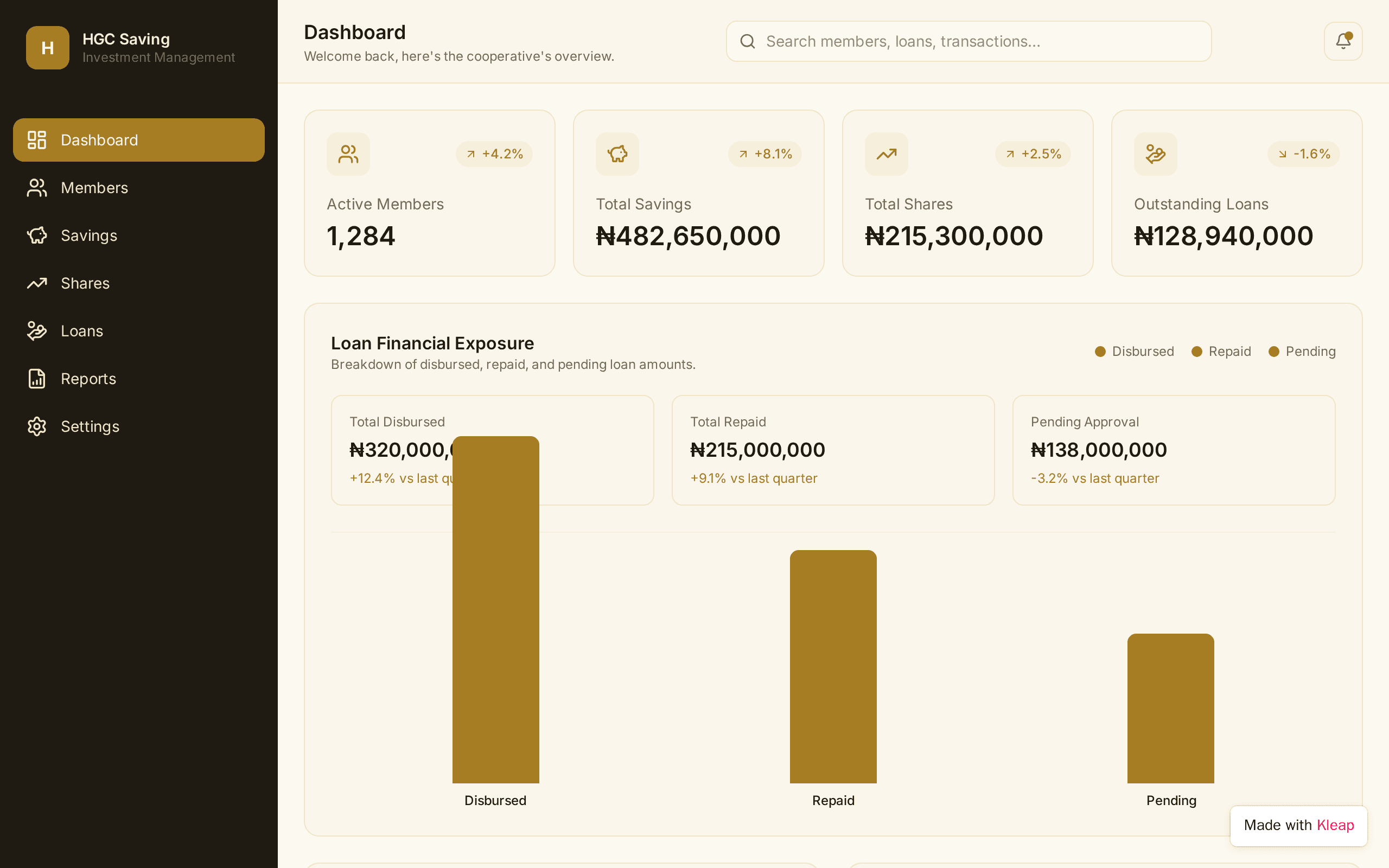Toggle the Pending legend entry

point(1302,352)
